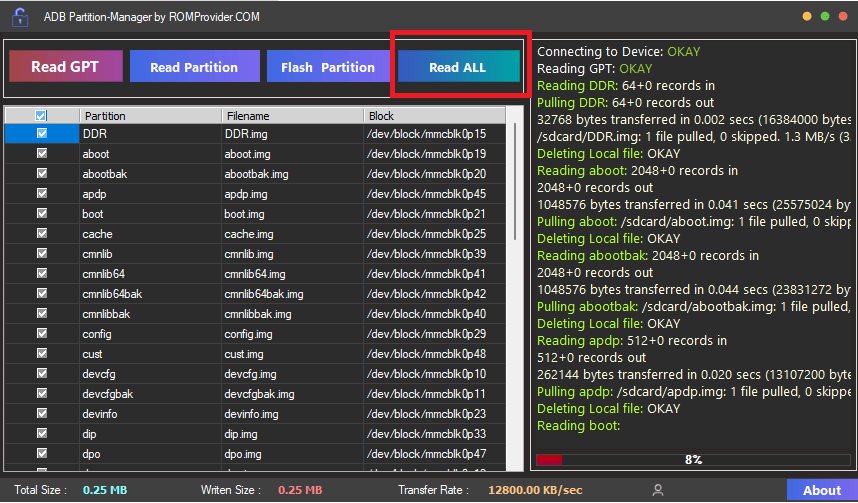This screenshot has width=858, height=503.
Task: Uncheck the cust partition checkbox
Action: click(42, 353)
